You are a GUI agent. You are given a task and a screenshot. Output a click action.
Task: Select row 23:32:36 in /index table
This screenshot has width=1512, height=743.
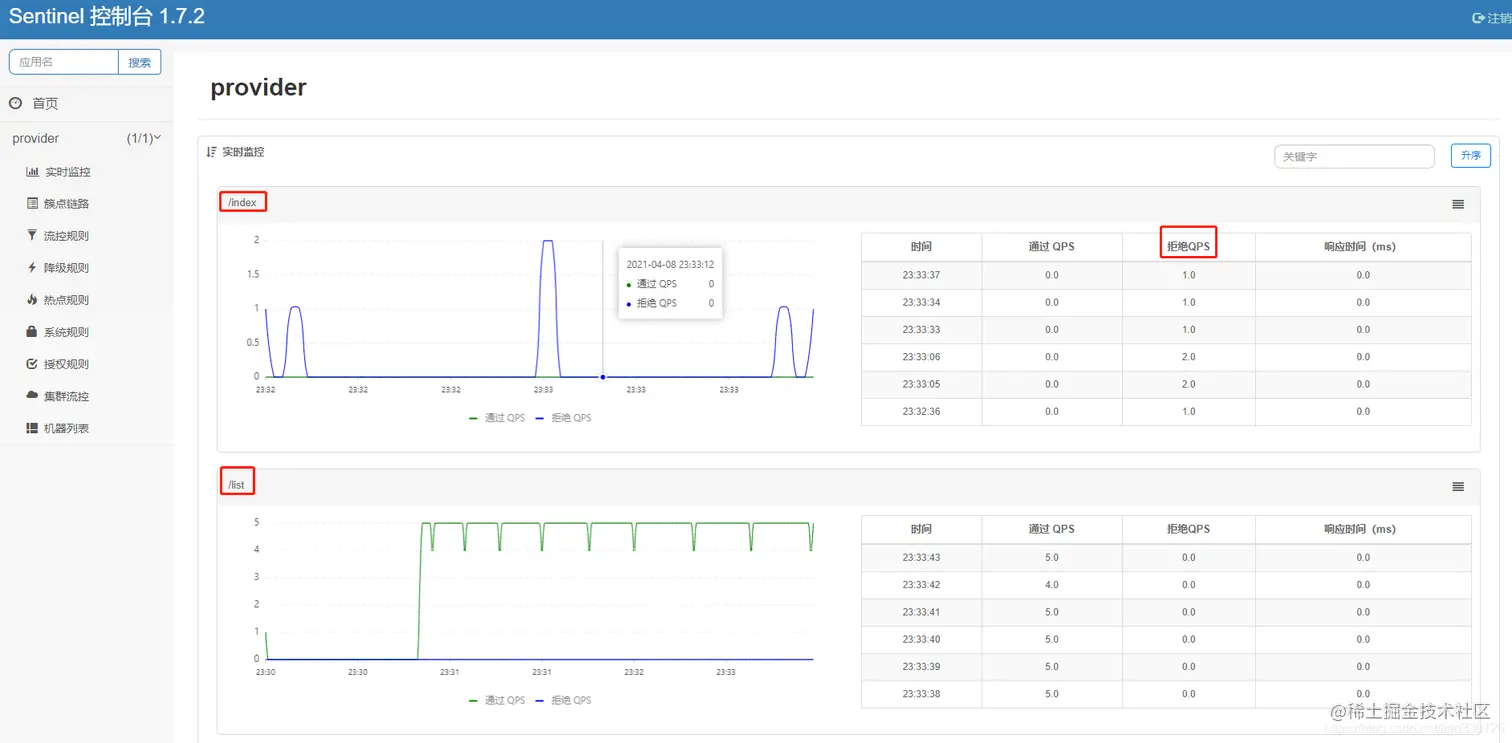point(1166,411)
